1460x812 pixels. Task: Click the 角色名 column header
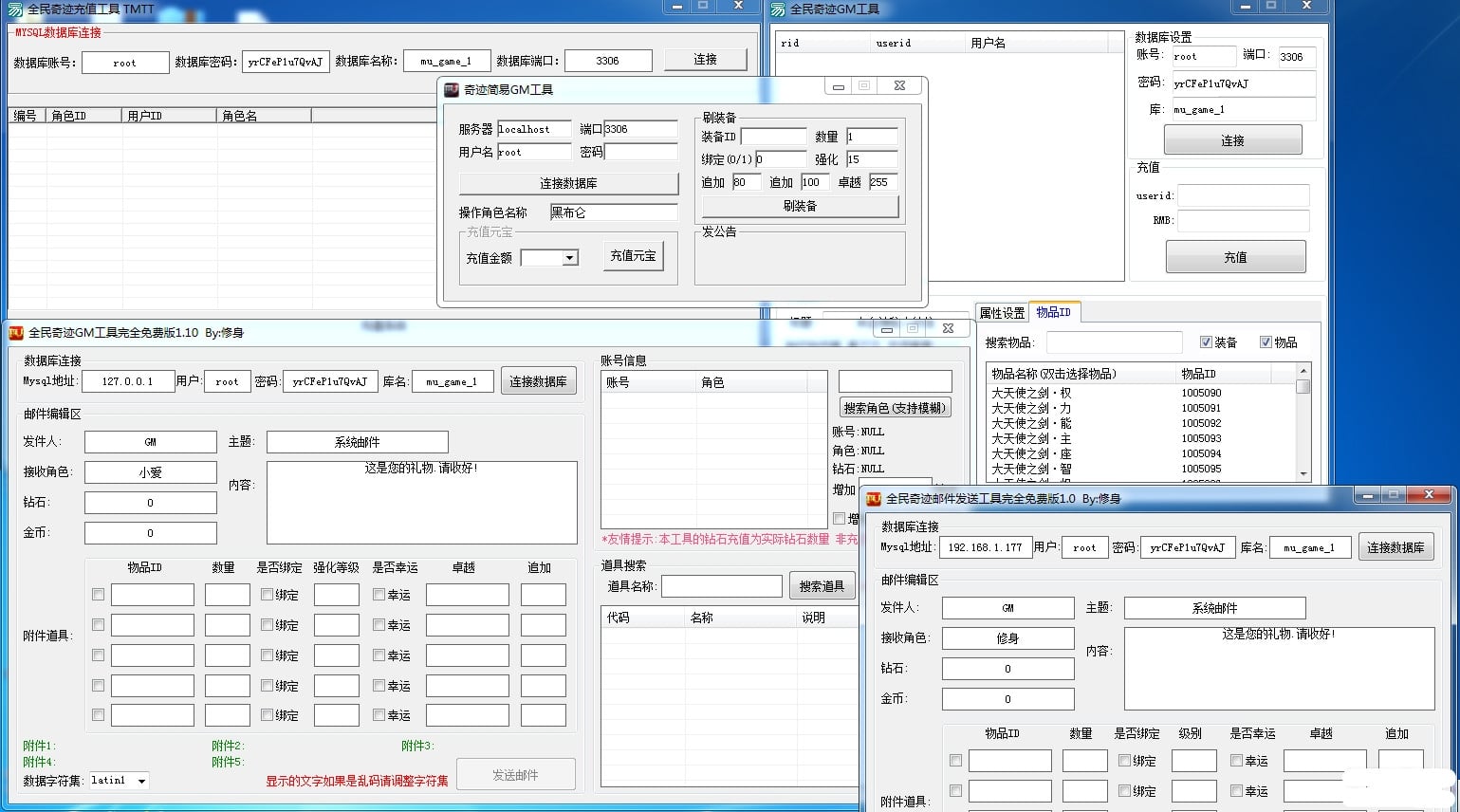[265, 116]
